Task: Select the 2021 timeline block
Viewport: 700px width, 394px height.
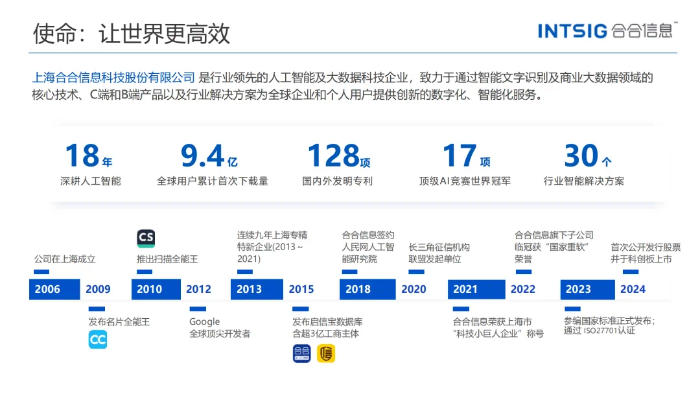Action: pyautogui.click(x=476, y=289)
